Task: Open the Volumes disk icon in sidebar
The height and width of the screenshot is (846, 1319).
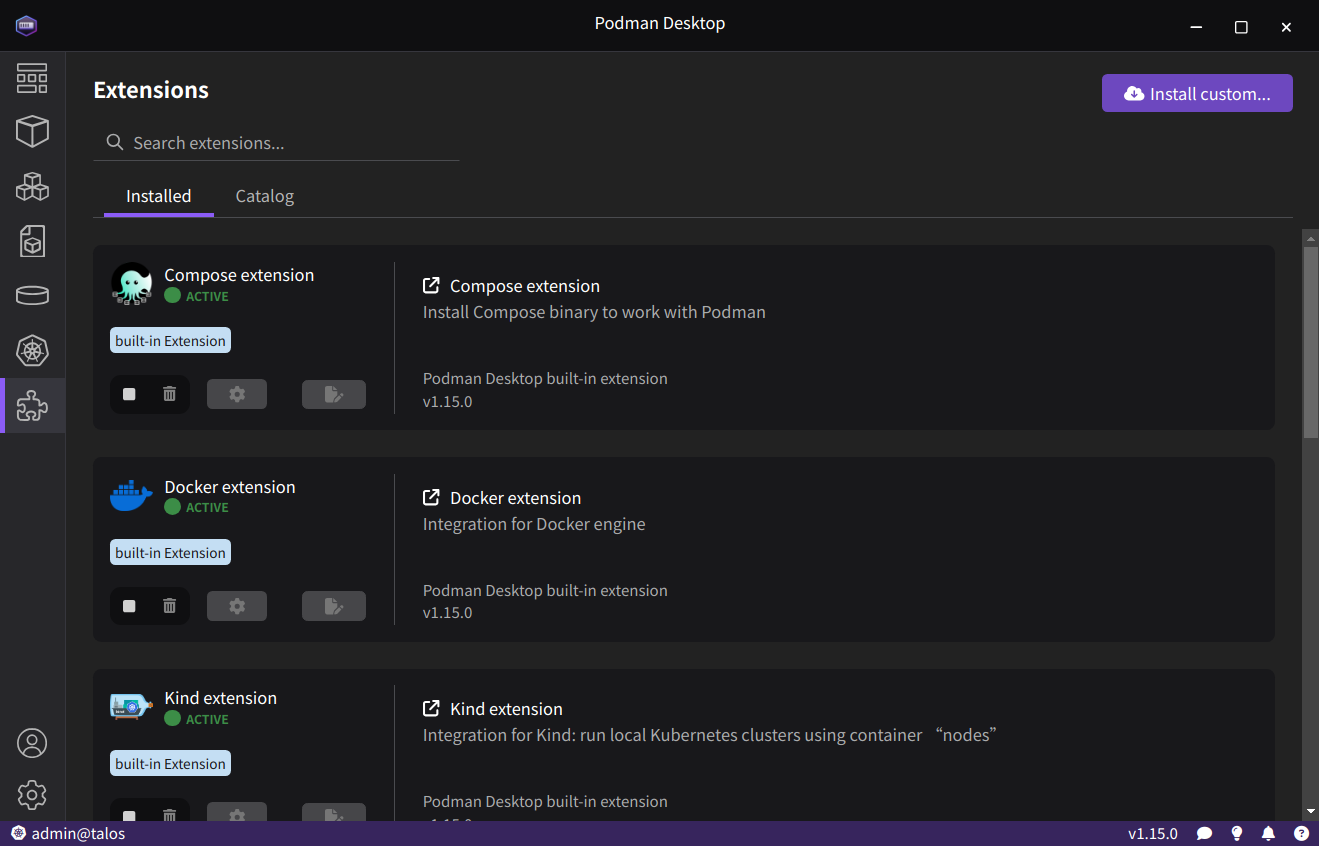Action: point(32,296)
